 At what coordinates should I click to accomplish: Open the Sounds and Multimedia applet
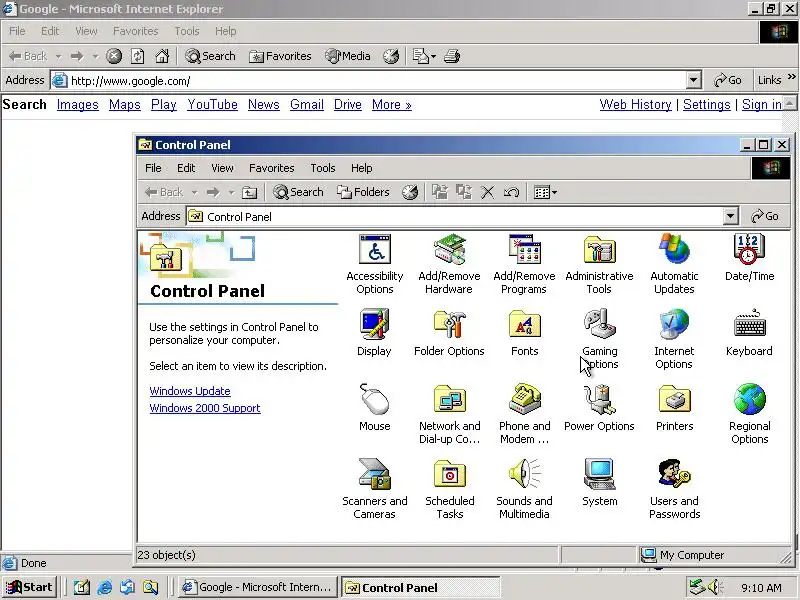click(x=524, y=489)
